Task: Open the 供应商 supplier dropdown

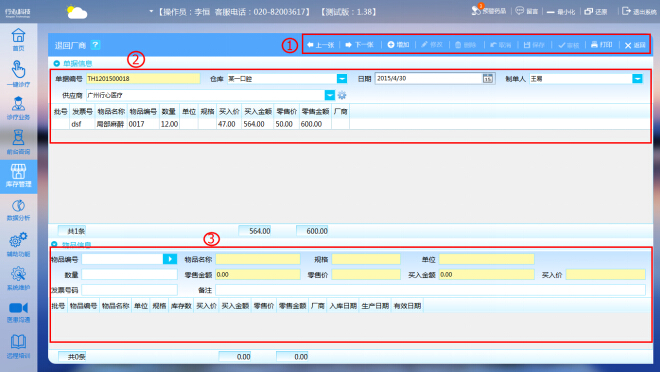Action: (330, 96)
